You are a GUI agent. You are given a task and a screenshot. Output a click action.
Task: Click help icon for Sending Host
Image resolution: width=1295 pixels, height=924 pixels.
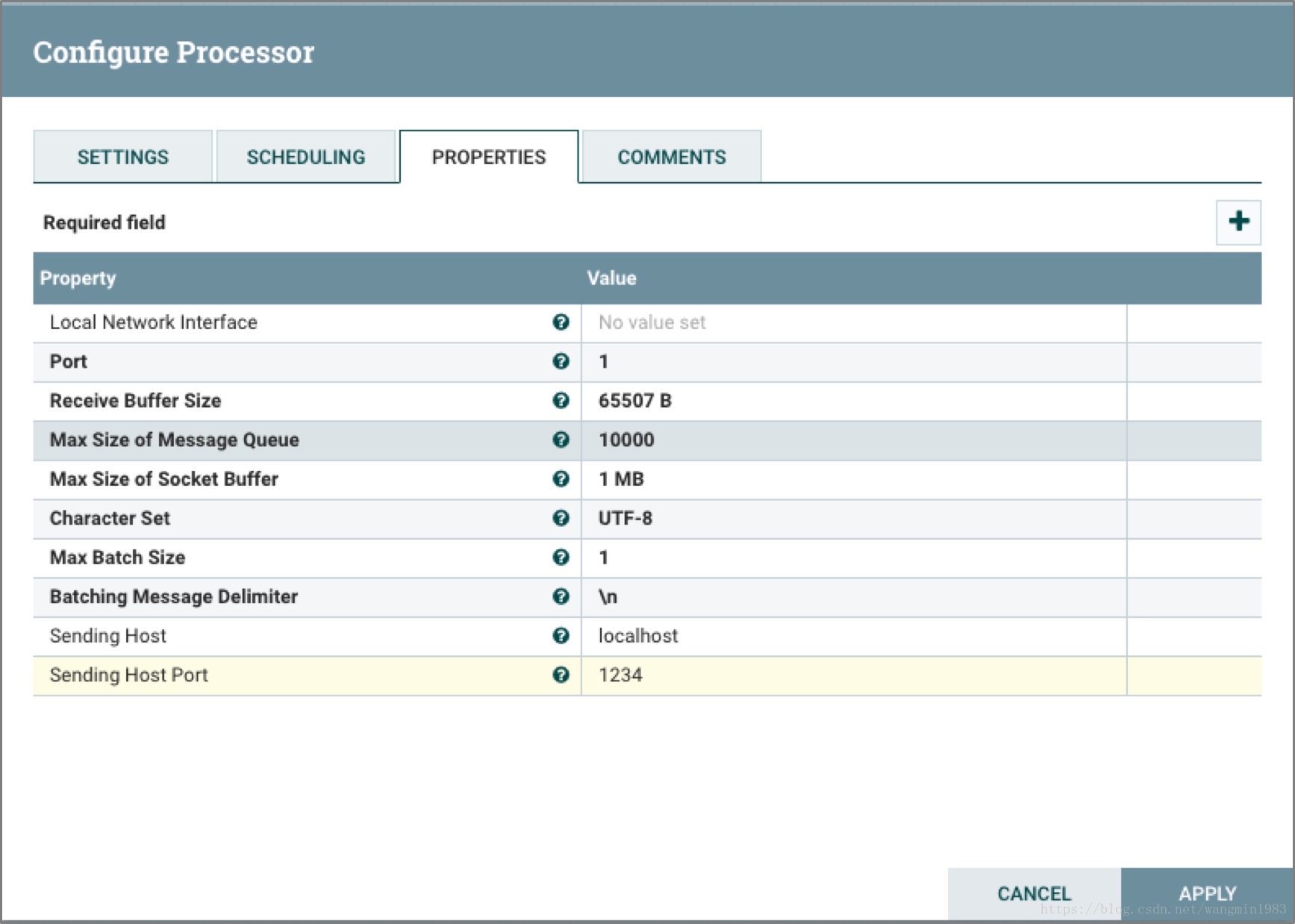[x=561, y=636]
